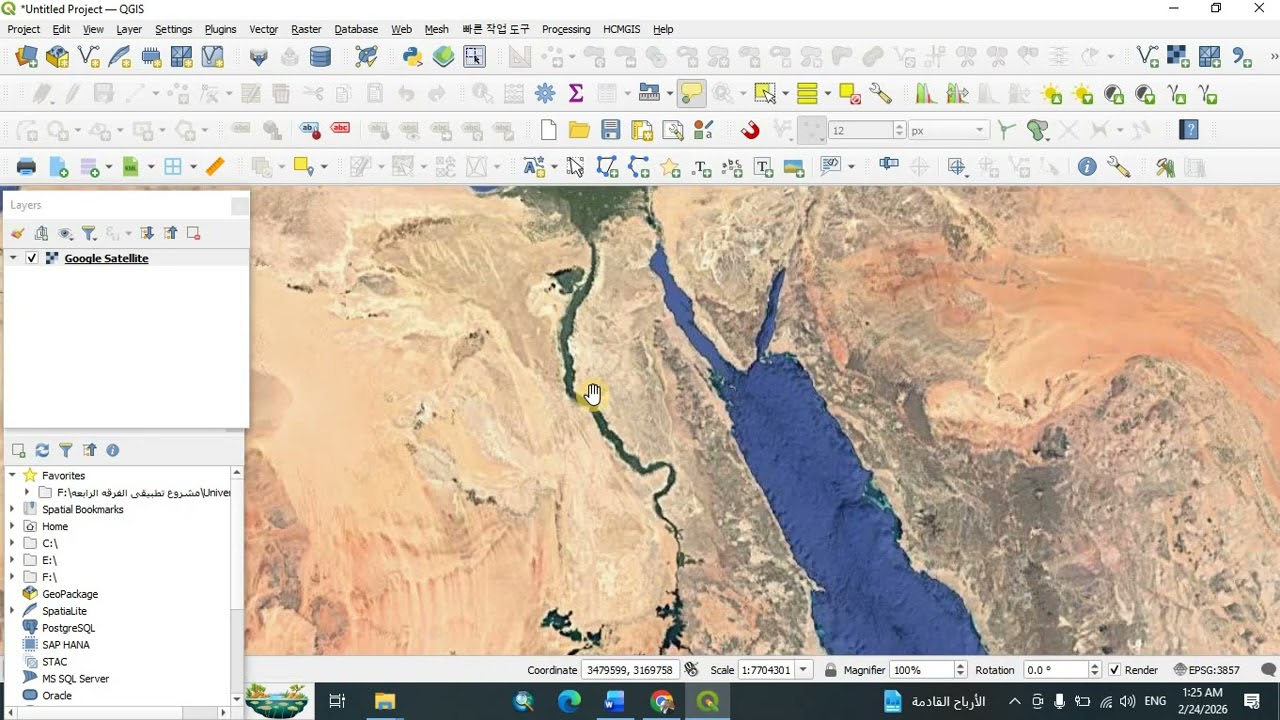Open the print layout printer icon
Screen dimensions: 1280x720
click(26, 167)
